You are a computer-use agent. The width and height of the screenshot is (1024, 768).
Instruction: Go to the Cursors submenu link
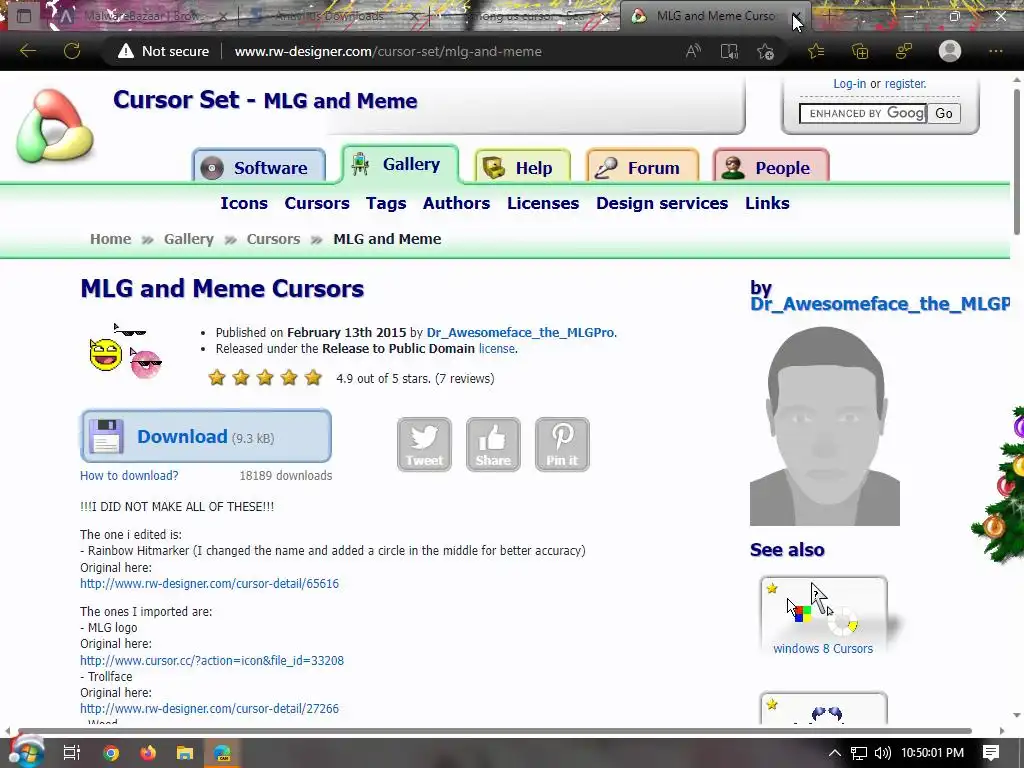(317, 203)
